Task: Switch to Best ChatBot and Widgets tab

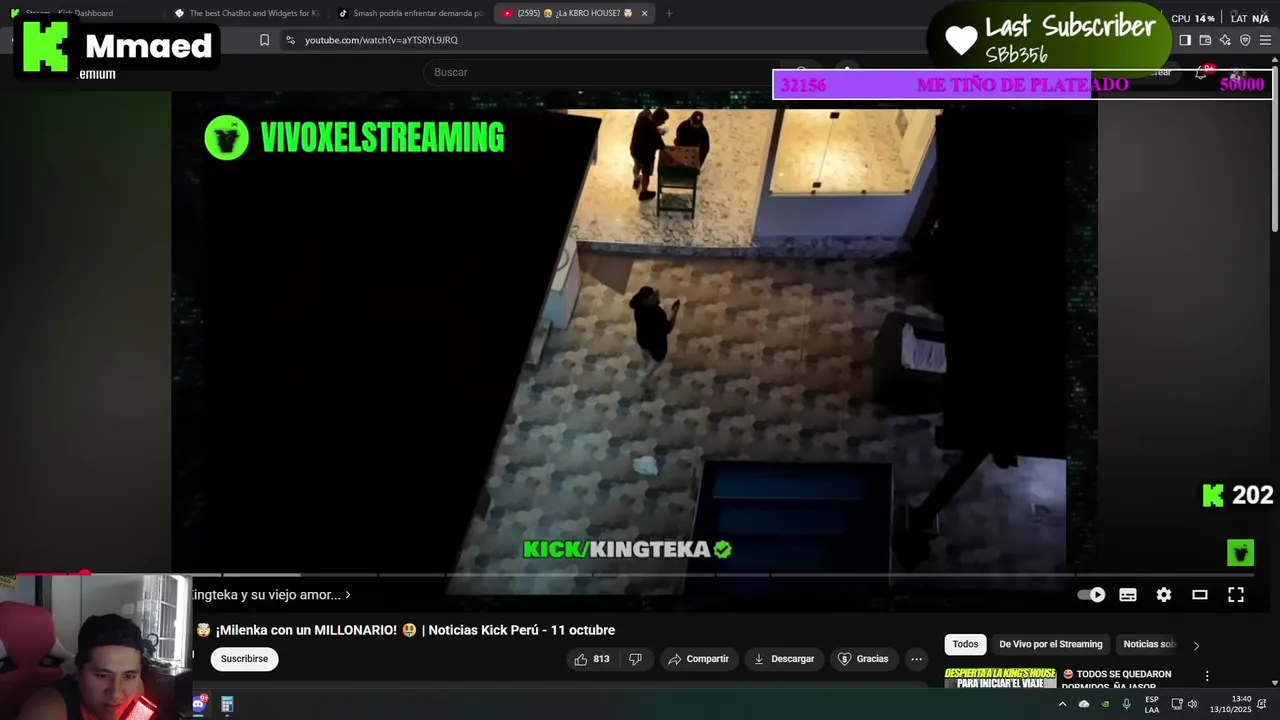Action: point(246,13)
